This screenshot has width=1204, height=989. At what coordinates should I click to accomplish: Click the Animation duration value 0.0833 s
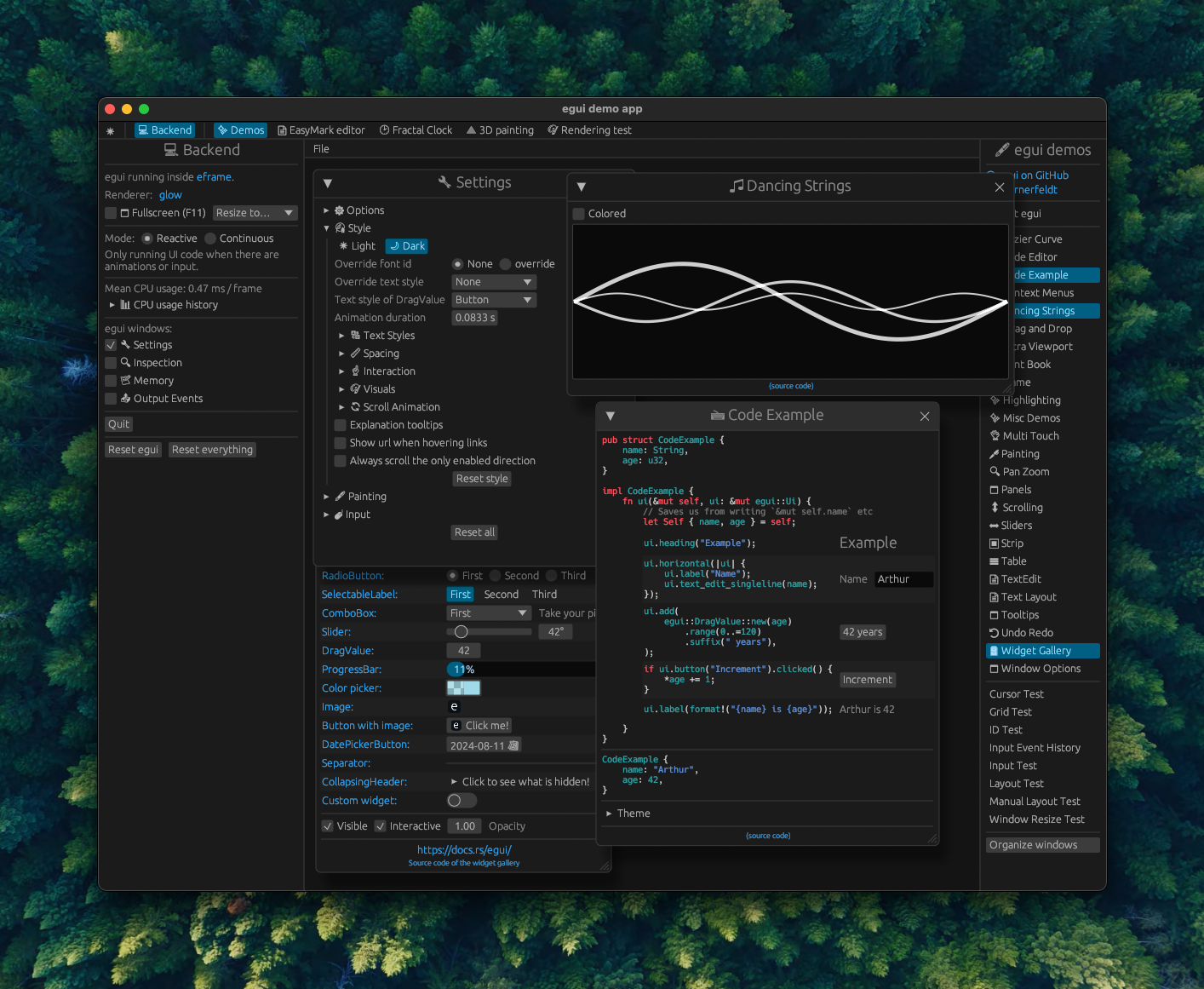pos(475,318)
